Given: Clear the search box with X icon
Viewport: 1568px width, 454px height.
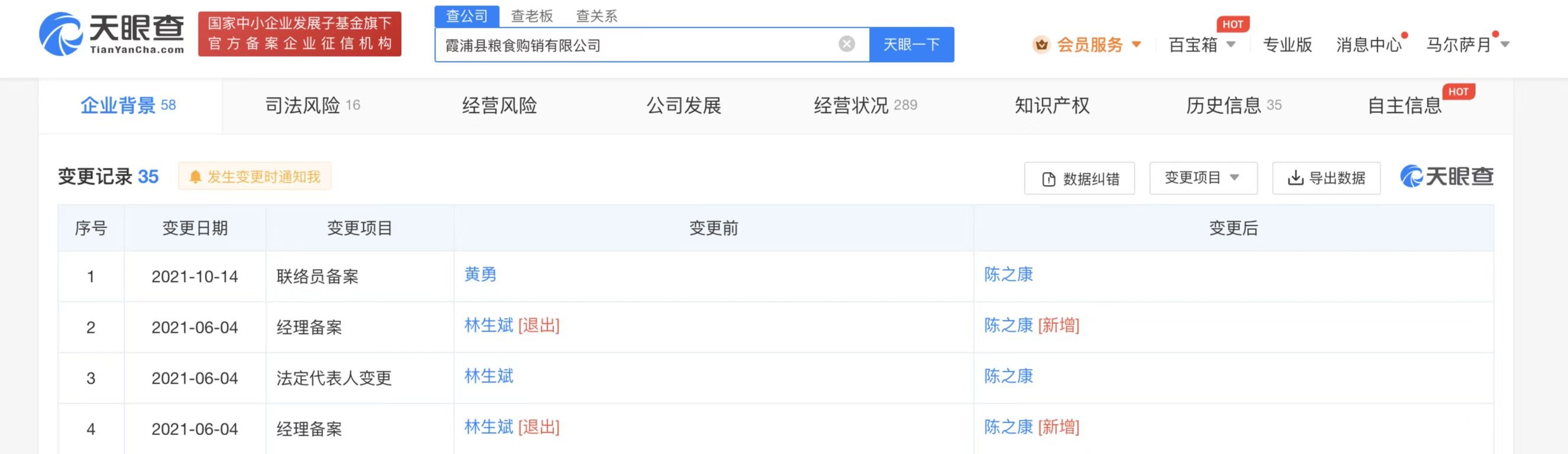Looking at the screenshot, I should click(847, 44).
